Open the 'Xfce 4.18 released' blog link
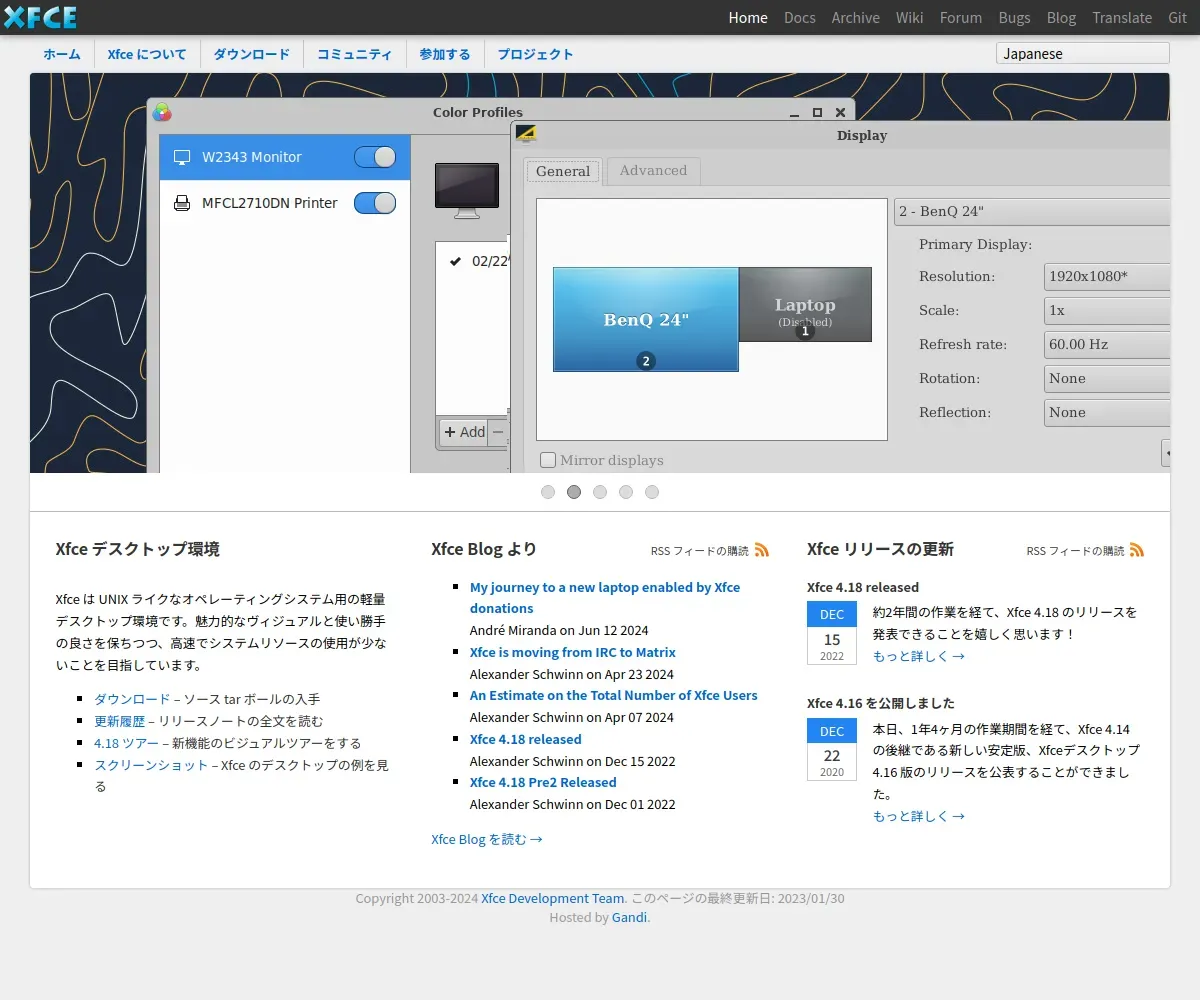The width and height of the screenshot is (1200, 1000). tap(526, 739)
